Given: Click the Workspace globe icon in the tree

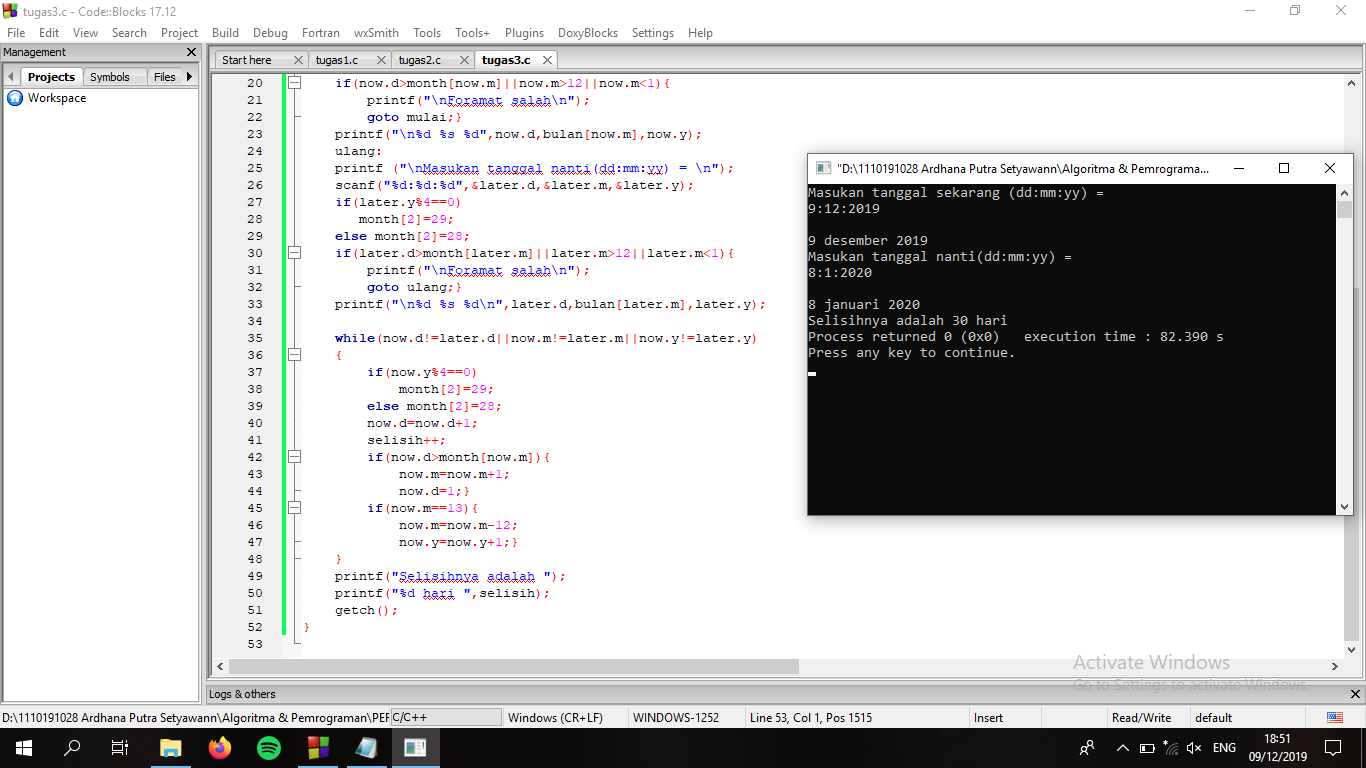Looking at the screenshot, I should click(x=15, y=98).
